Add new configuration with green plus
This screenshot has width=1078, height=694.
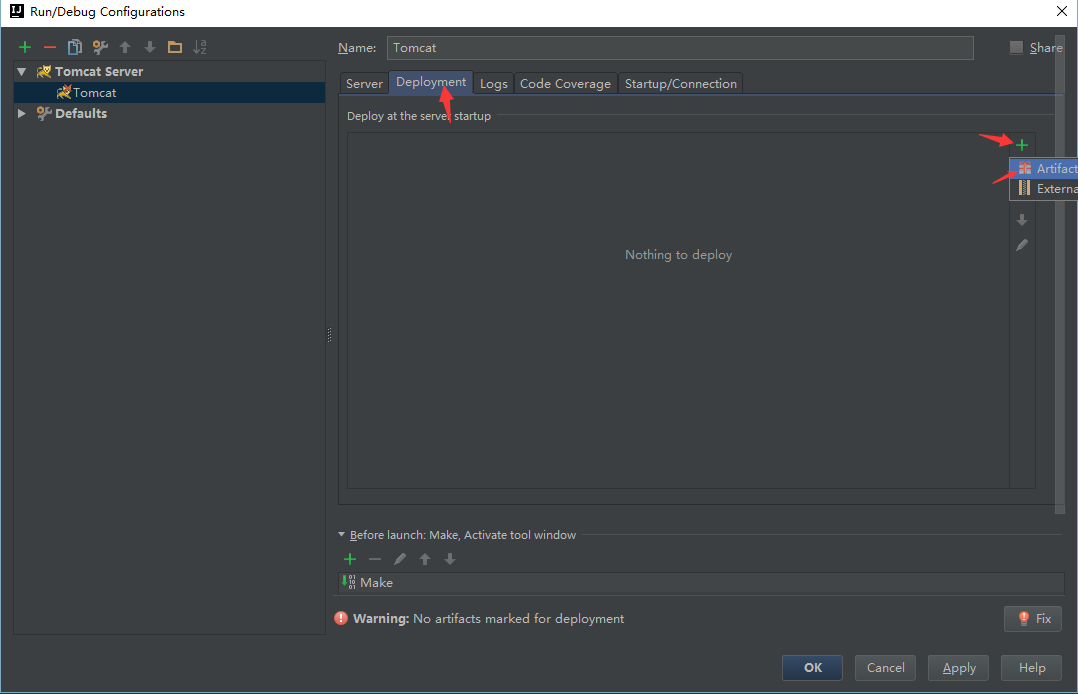[x=25, y=47]
